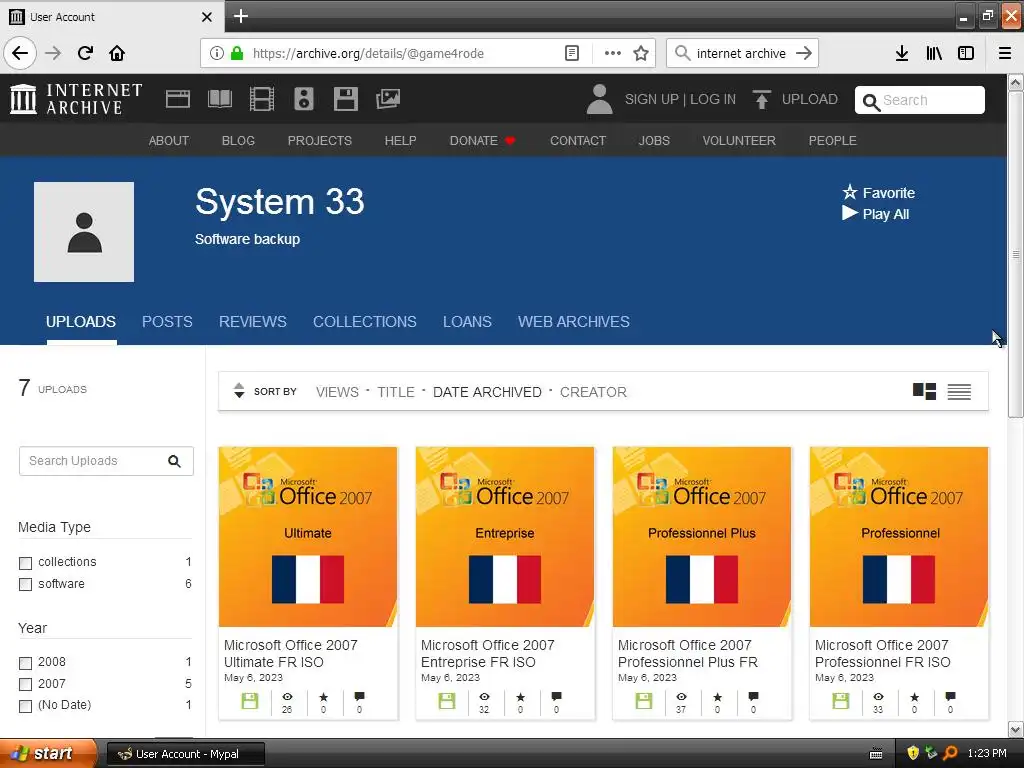Click the Internet Archive search box
This screenshot has height=768, width=1024.
point(920,100)
